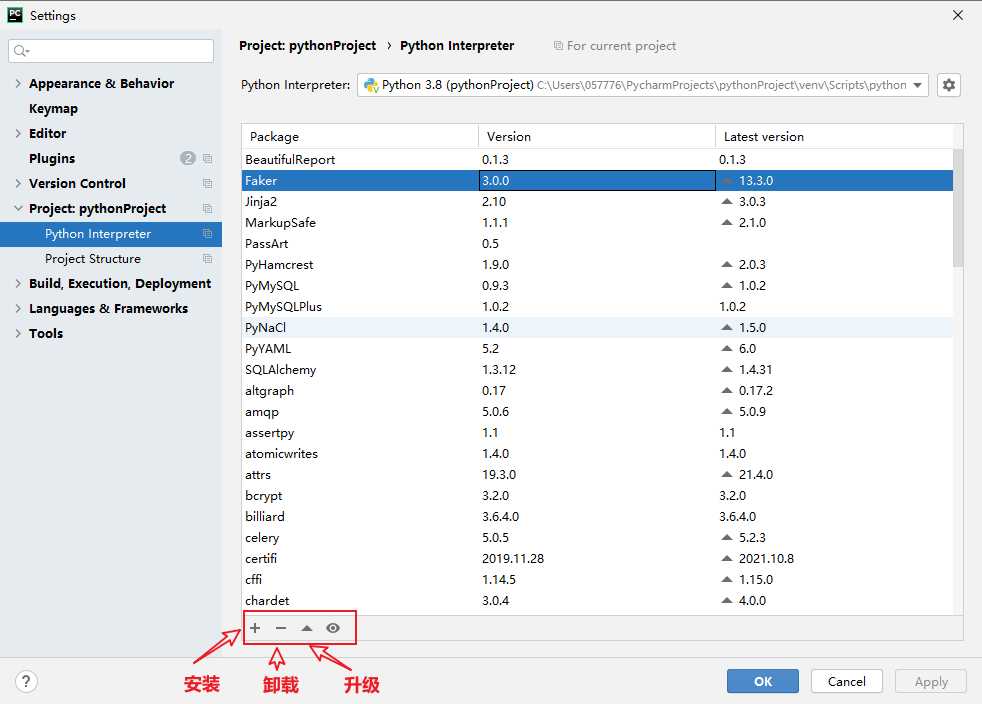Expand the Tools section
The width and height of the screenshot is (982, 704).
click(x=18, y=334)
